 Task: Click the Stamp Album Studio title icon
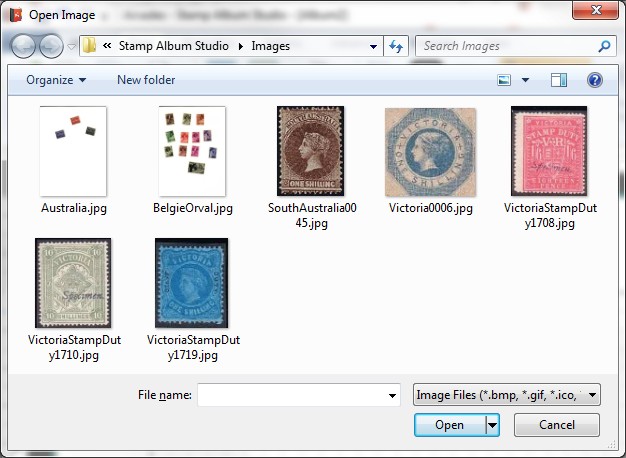16,15
